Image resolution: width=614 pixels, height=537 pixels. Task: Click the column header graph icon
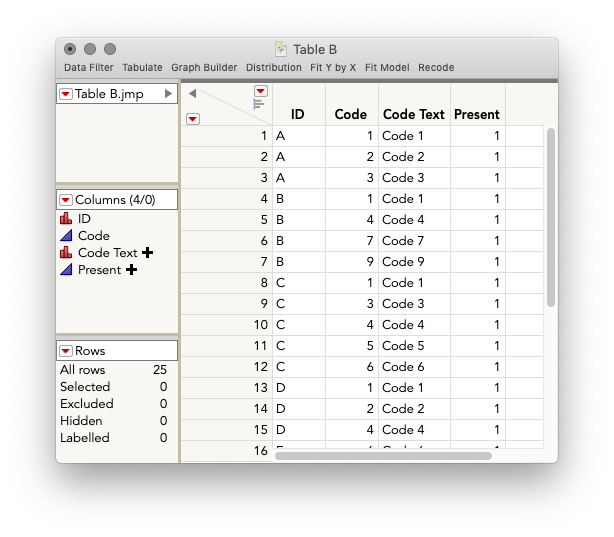[x=259, y=104]
